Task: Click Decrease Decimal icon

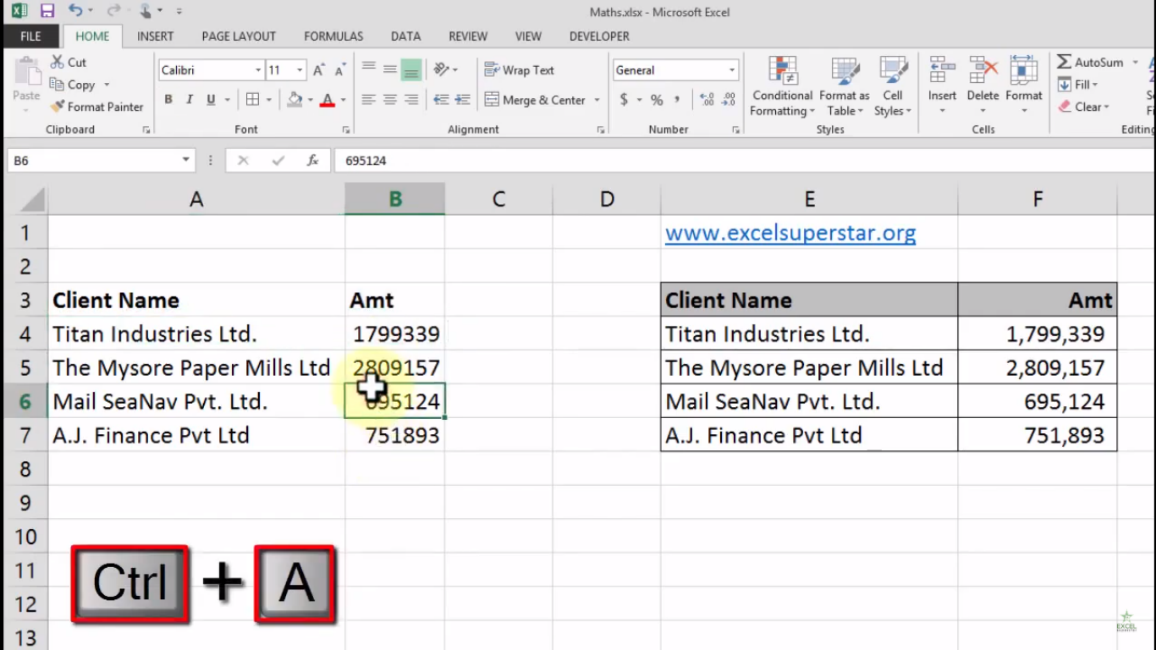Action: tap(729, 99)
